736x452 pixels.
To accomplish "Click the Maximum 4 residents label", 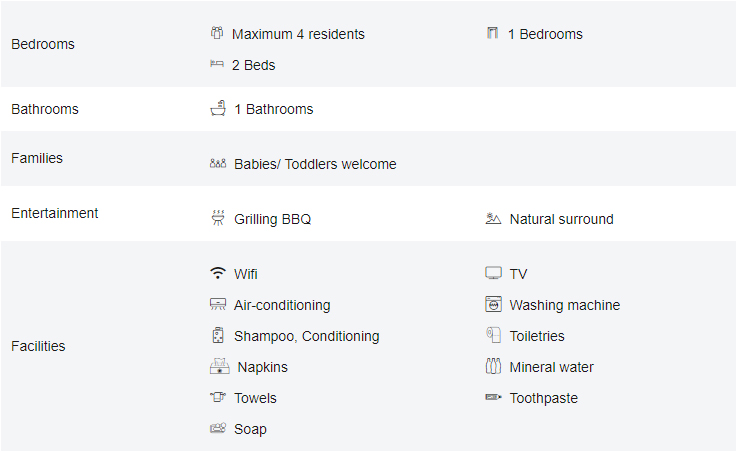I will [298, 34].
